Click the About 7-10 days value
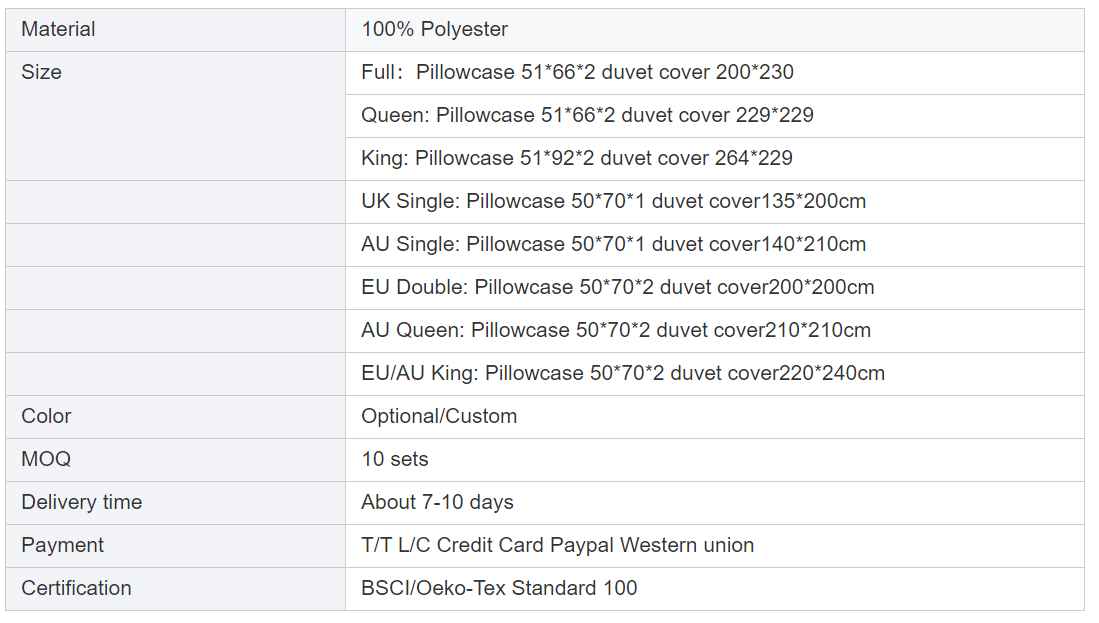This screenshot has height=623, width=1099. click(x=437, y=503)
